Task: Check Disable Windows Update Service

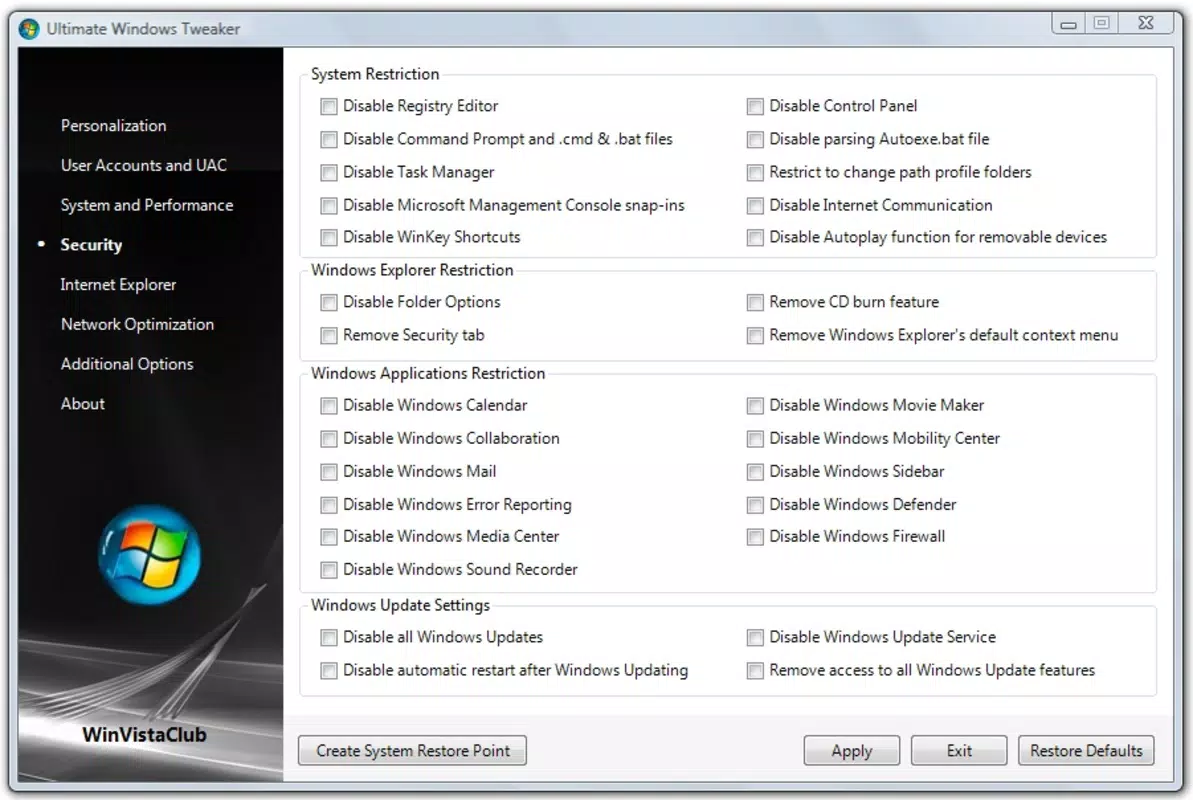Action: (755, 637)
